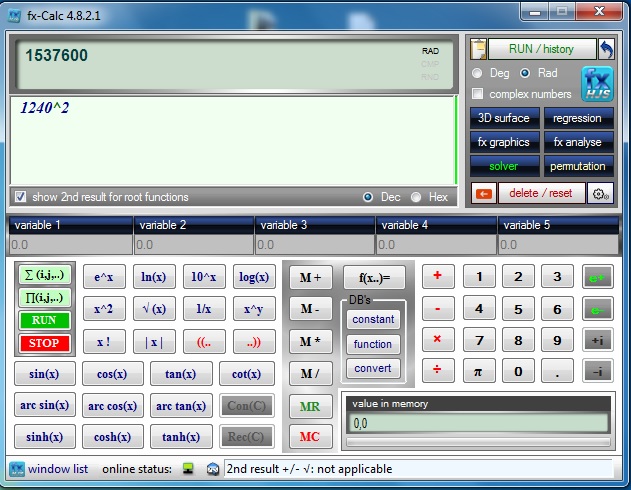Click the f(x..)= button

pyautogui.click(x=374, y=278)
